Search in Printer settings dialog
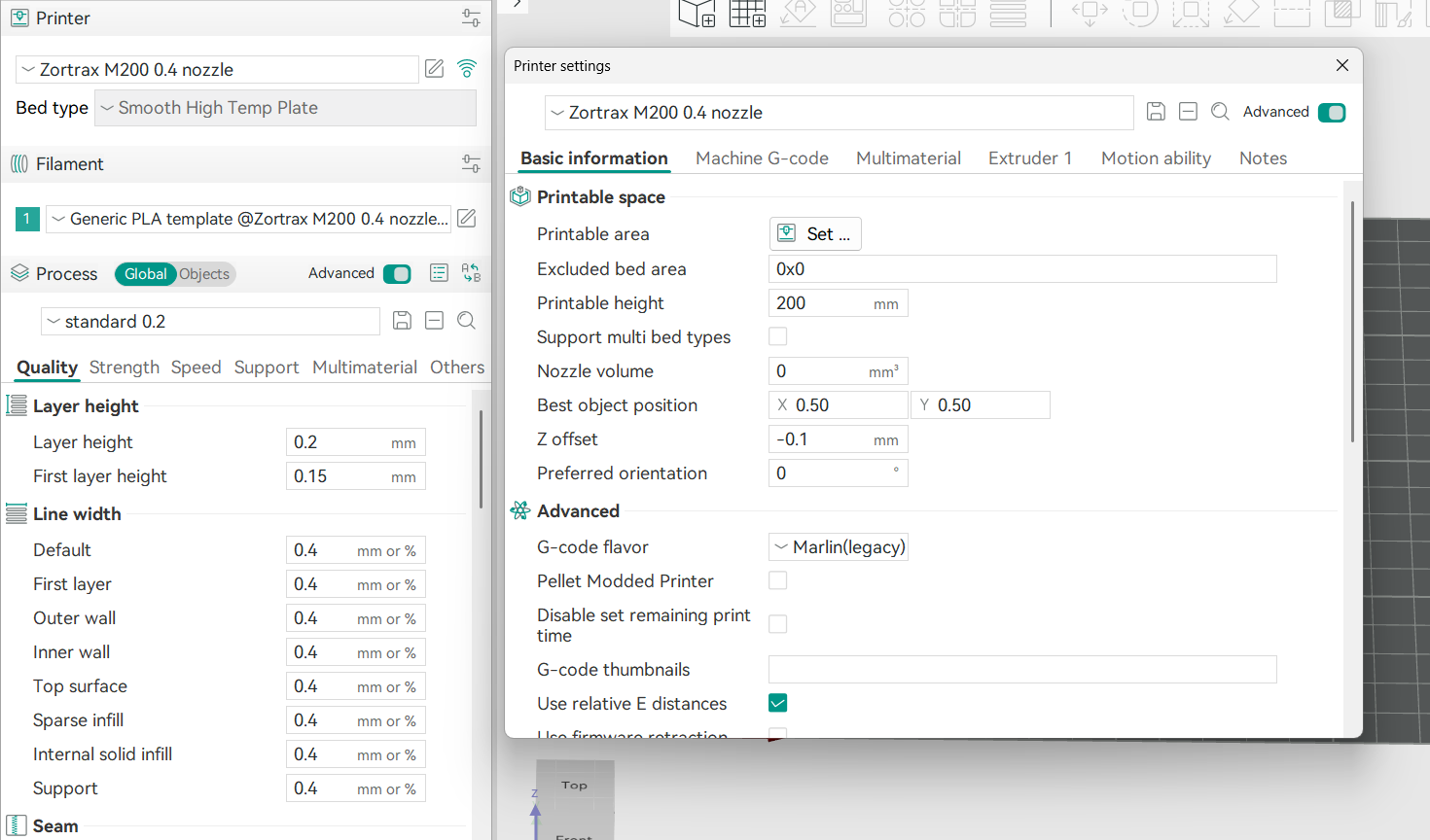The width and height of the screenshot is (1430, 840). point(1220,112)
